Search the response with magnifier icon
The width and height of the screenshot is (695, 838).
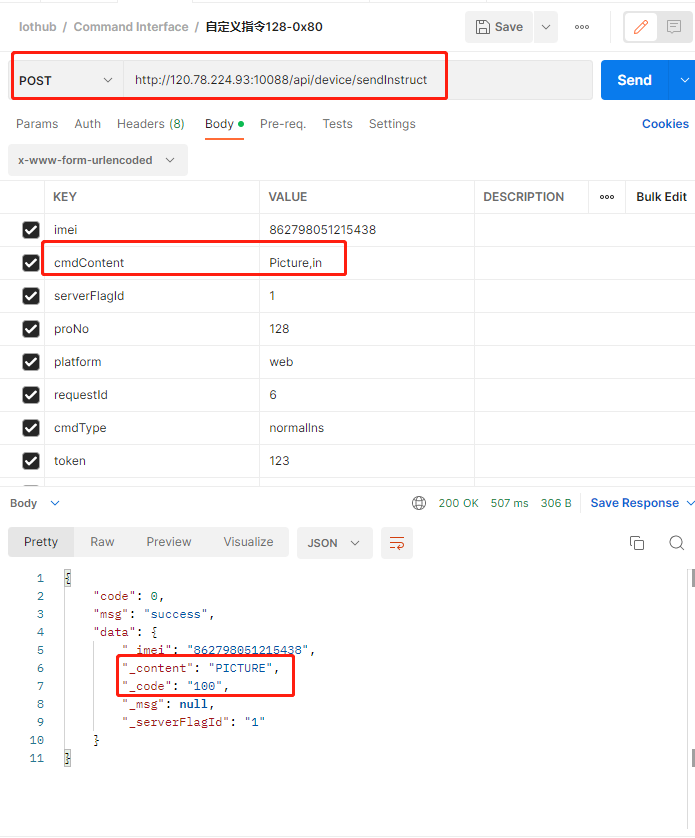pyautogui.click(x=676, y=543)
